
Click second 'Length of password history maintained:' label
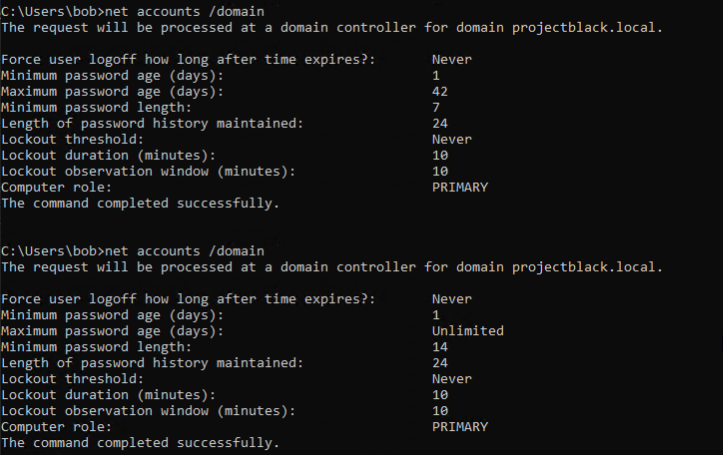[152, 363]
